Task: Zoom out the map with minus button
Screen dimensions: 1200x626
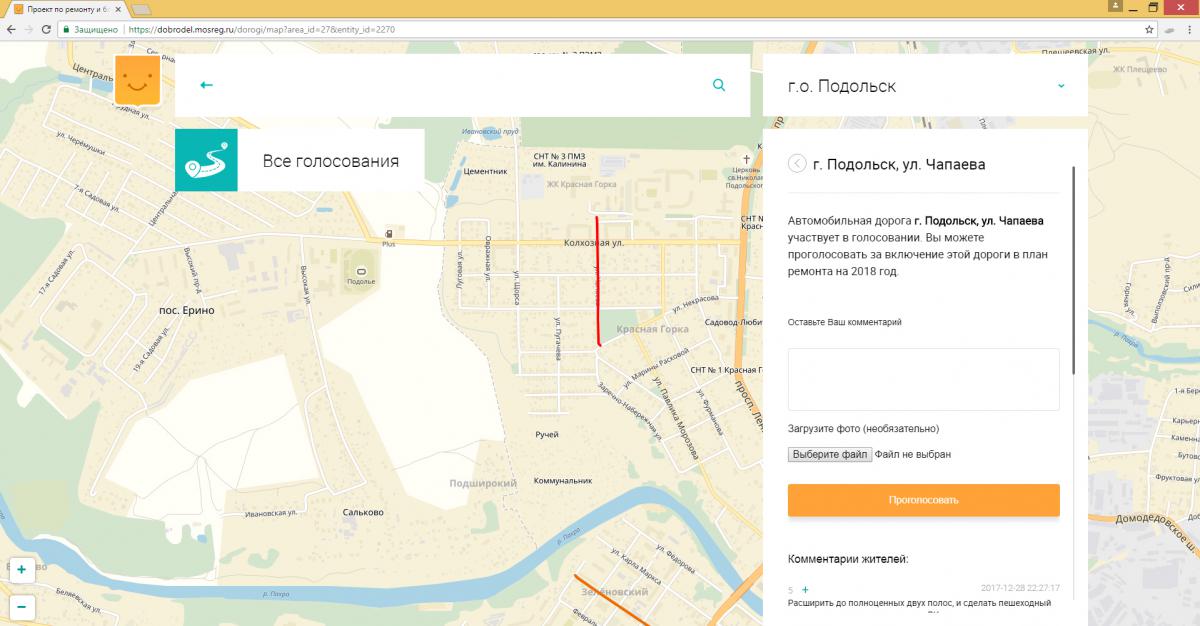Action: point(21,606)
